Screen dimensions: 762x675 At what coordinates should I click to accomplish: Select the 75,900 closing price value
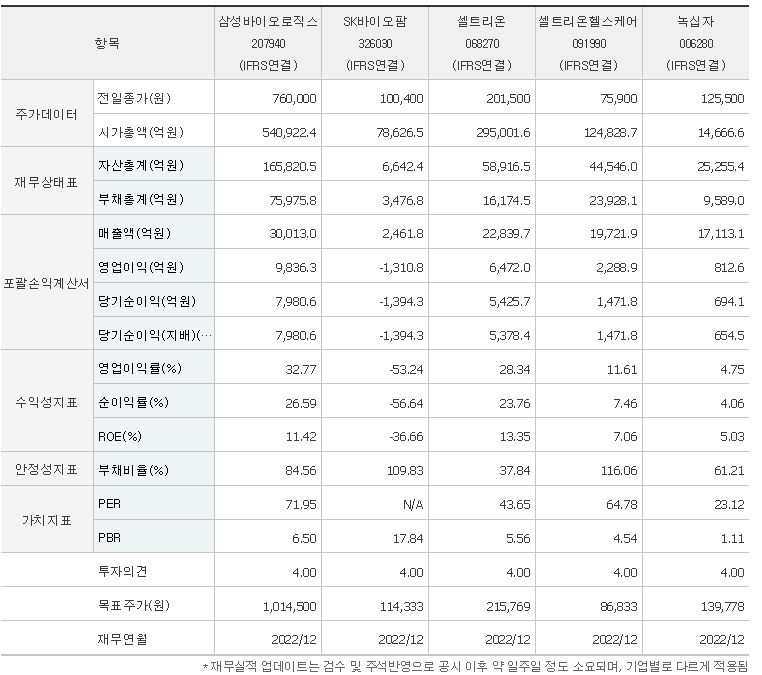pos(619,99)
